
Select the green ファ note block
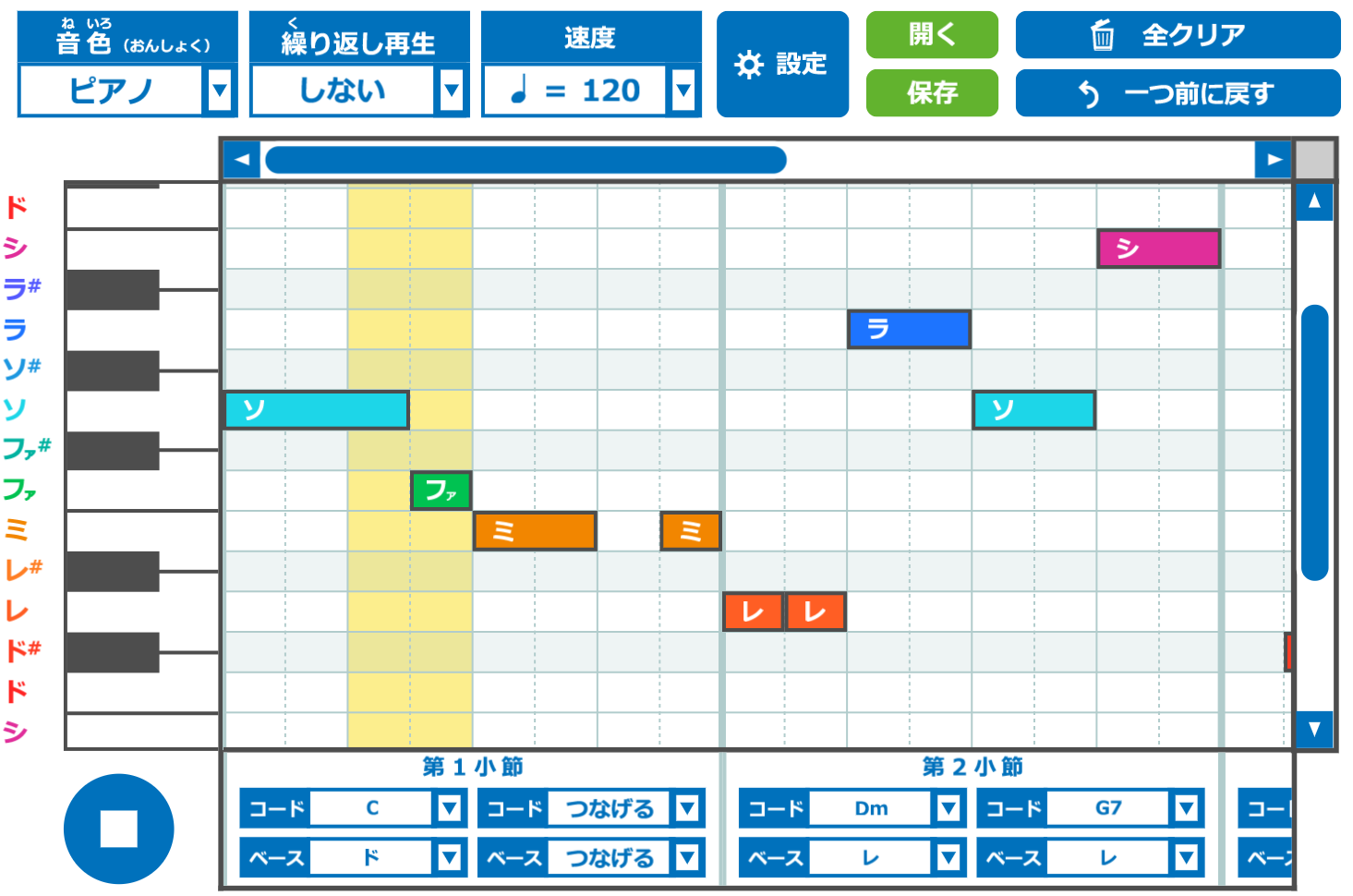(x=441, y=490)
